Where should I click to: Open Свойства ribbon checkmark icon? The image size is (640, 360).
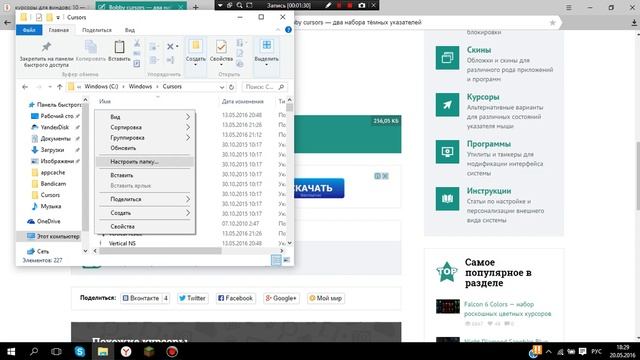[221, 47]
